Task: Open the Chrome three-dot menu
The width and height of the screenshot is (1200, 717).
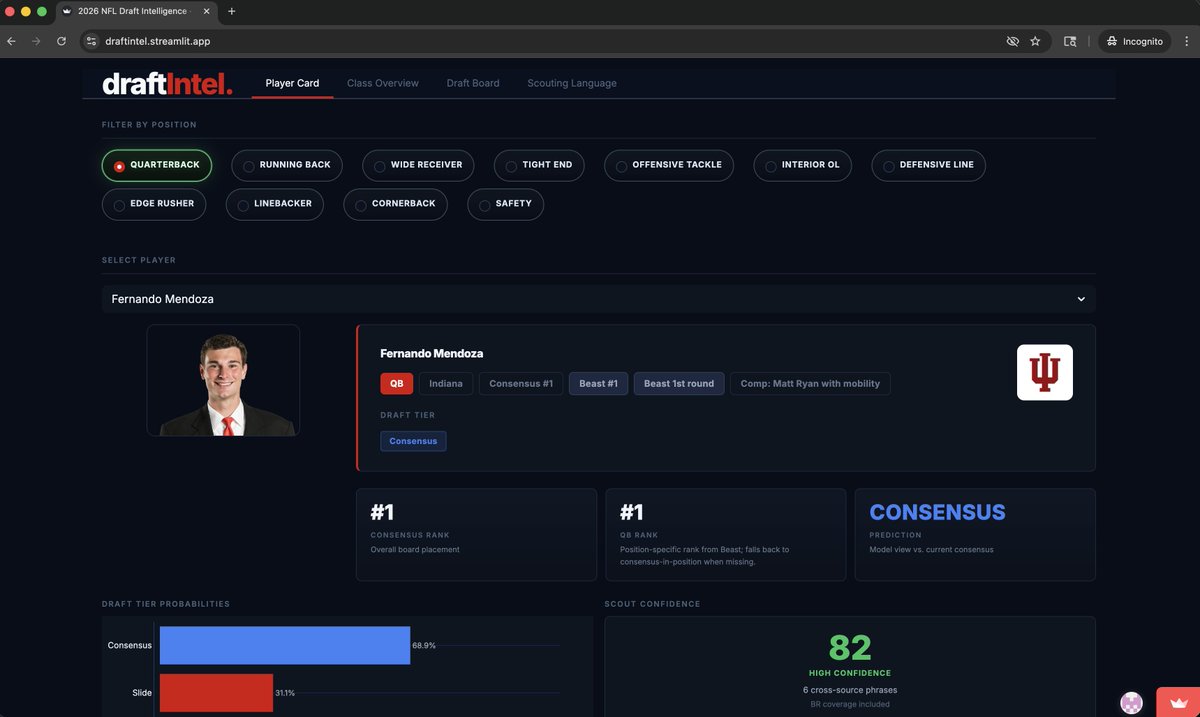Action: [x=1187, y=41]
